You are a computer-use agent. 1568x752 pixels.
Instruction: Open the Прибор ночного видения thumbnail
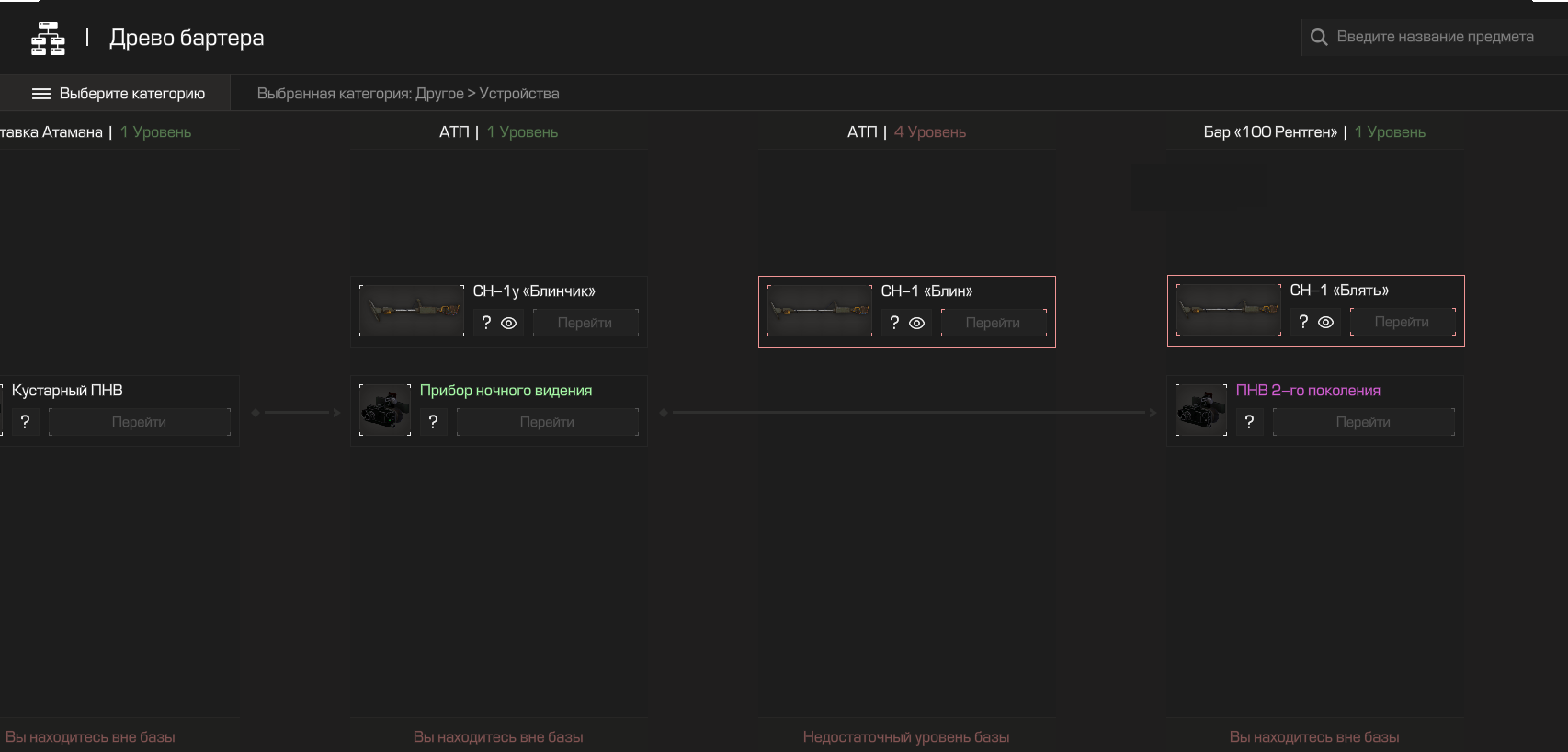point(385,410)
